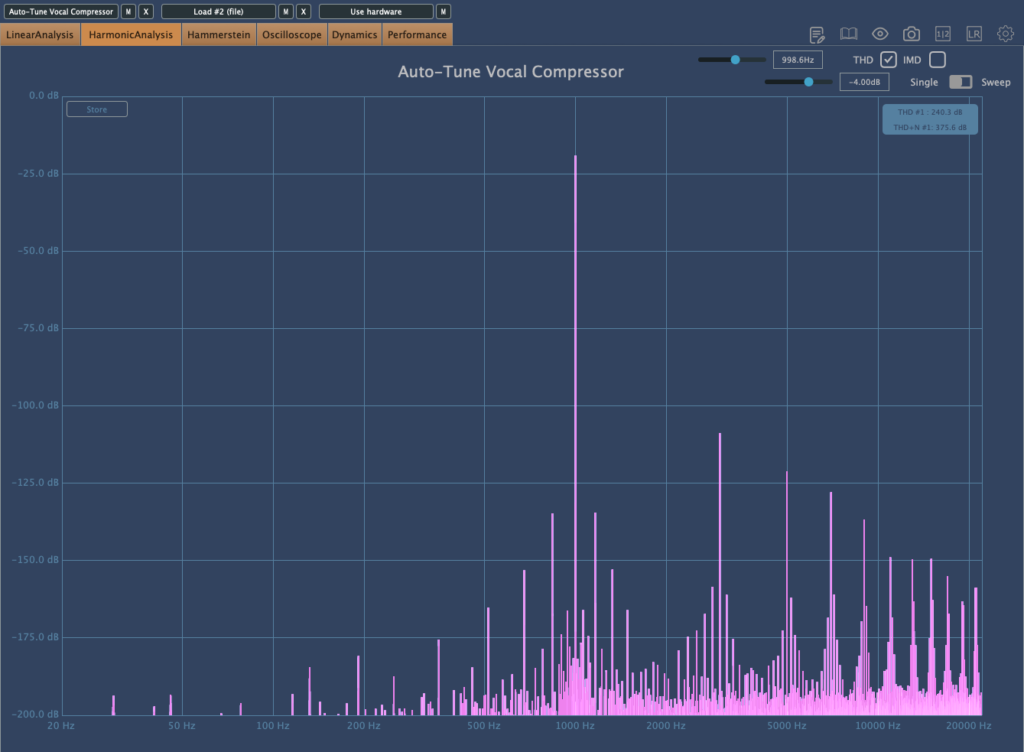Take a snapshot with the camera icon
The width and height of the screenshot is (1024, 752).
911,34
